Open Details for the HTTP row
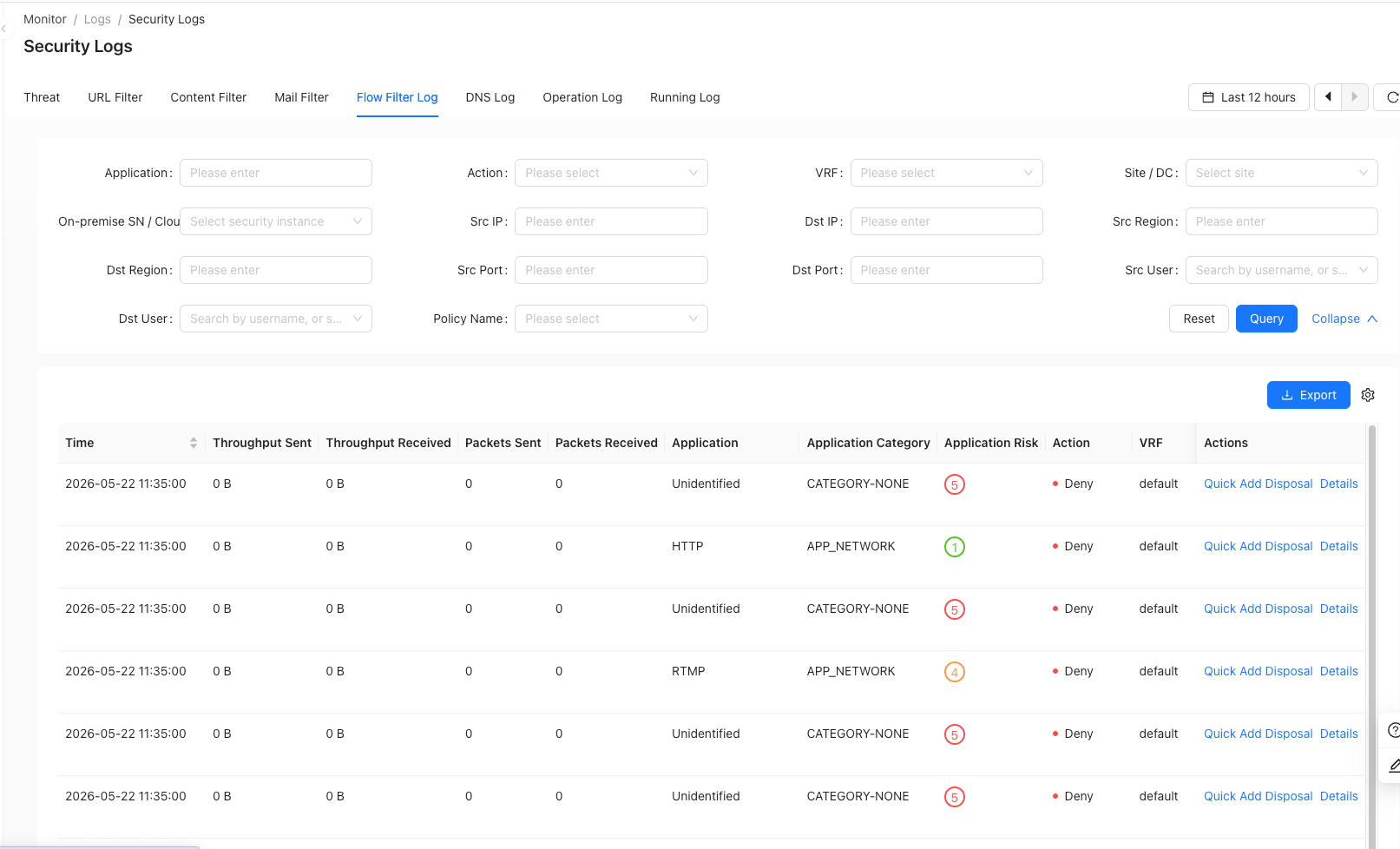 pos(1338,546)
